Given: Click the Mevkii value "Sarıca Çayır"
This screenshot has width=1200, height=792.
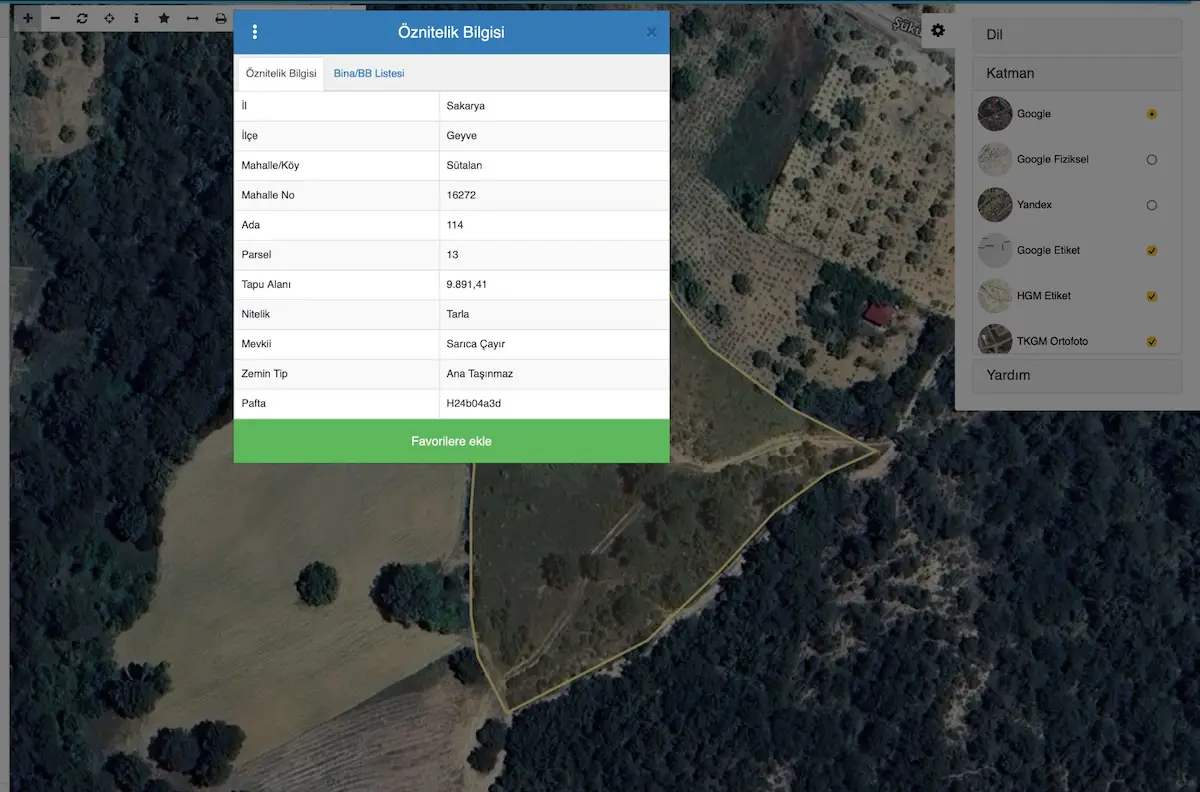Looking at the screenshot, I should pyautogui.click(x=476, y=344).
